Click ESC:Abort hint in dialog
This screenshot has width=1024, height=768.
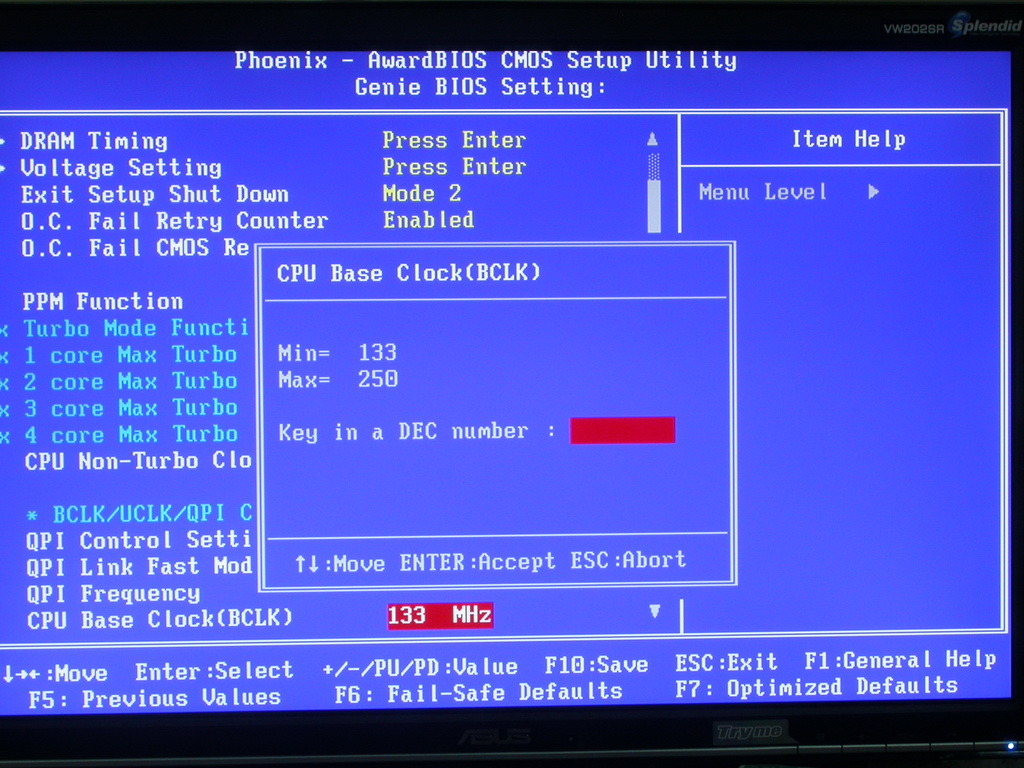coord(628,560)
